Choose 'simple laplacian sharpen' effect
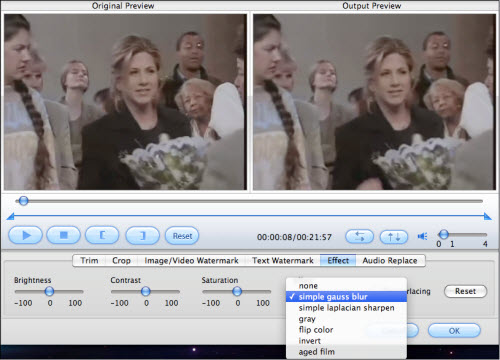Image resolution: width=500 pixels, height=360 pixels. pos(346,308)
